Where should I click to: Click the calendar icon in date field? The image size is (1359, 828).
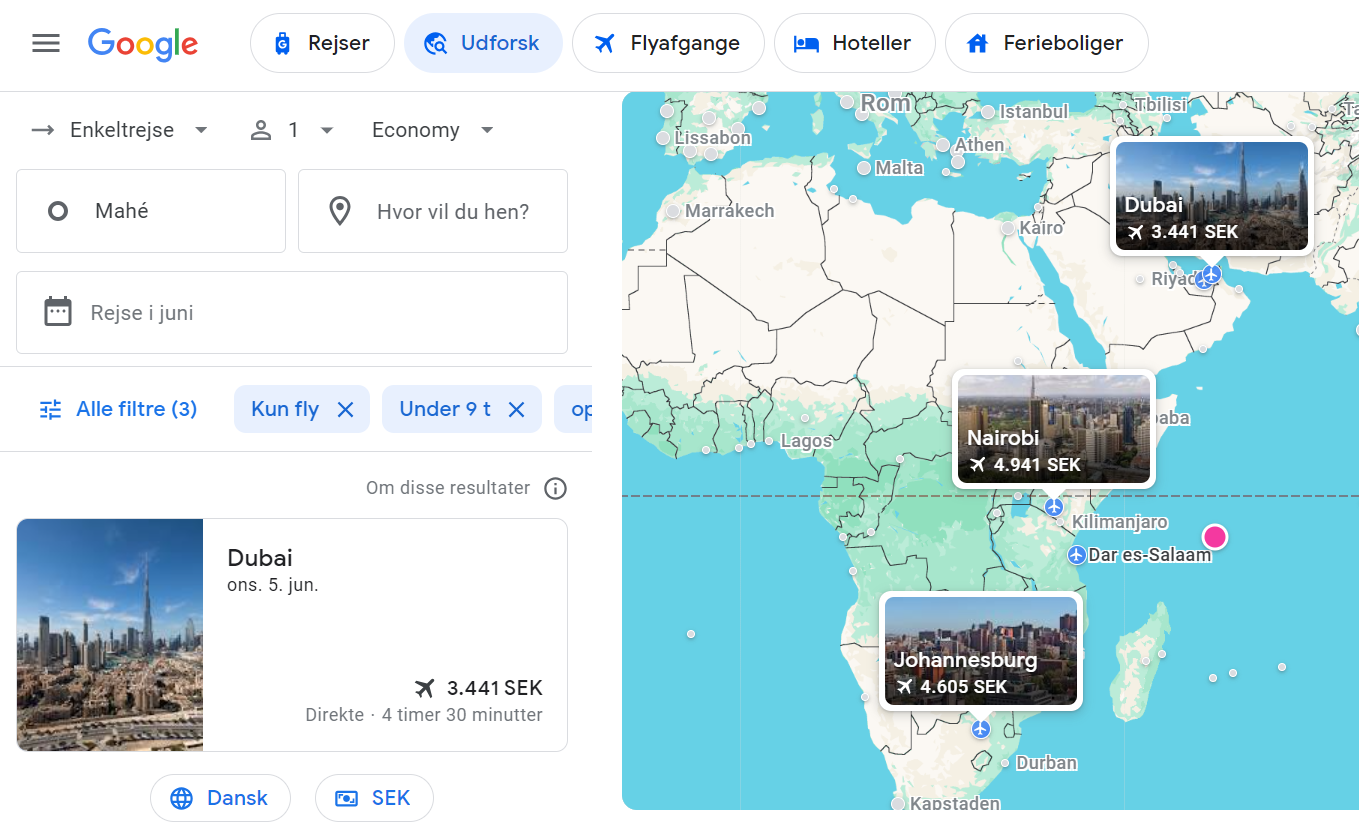point(58,312)
